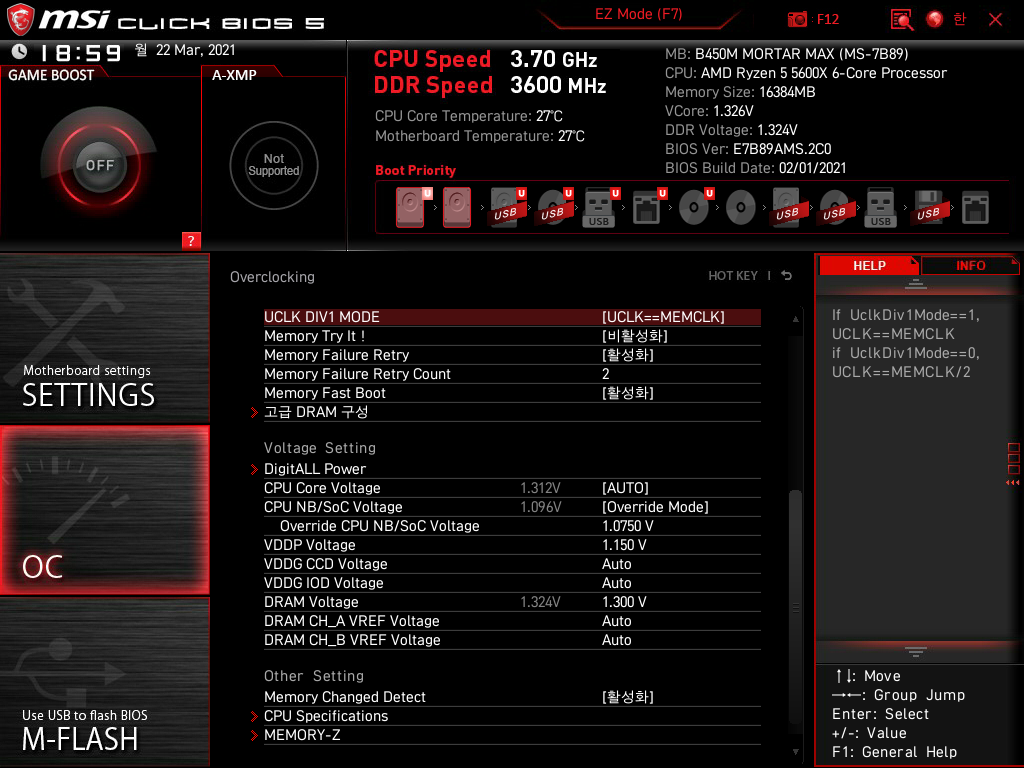
Task: Click the A-XMP Not Supported dial
Action: (274, 165)
